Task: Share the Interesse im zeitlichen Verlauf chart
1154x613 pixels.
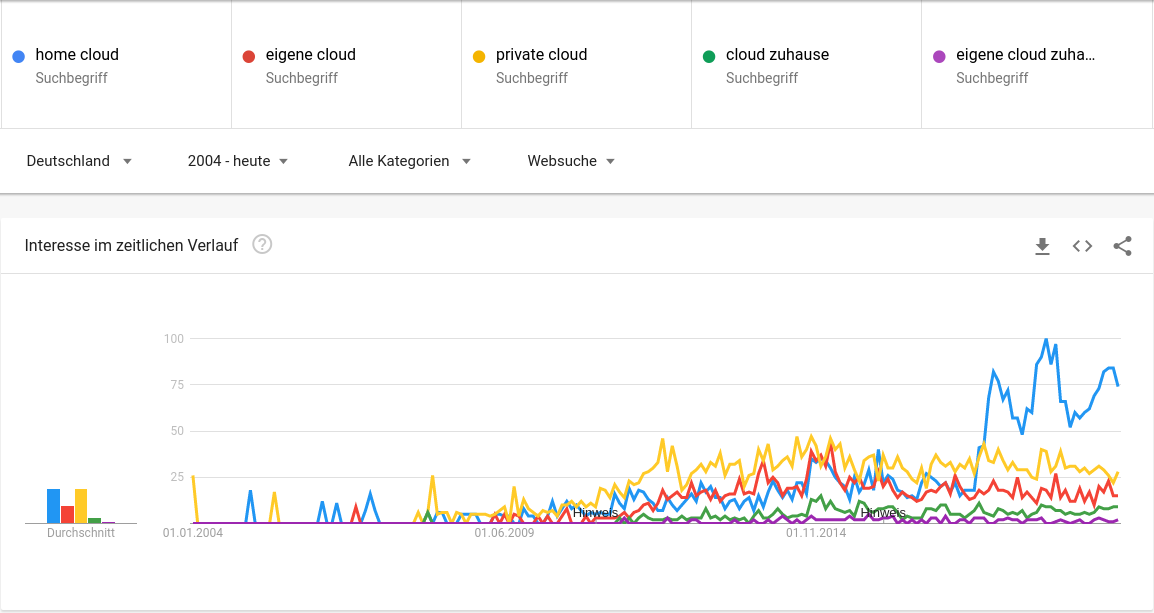Action: point(1122,246)
